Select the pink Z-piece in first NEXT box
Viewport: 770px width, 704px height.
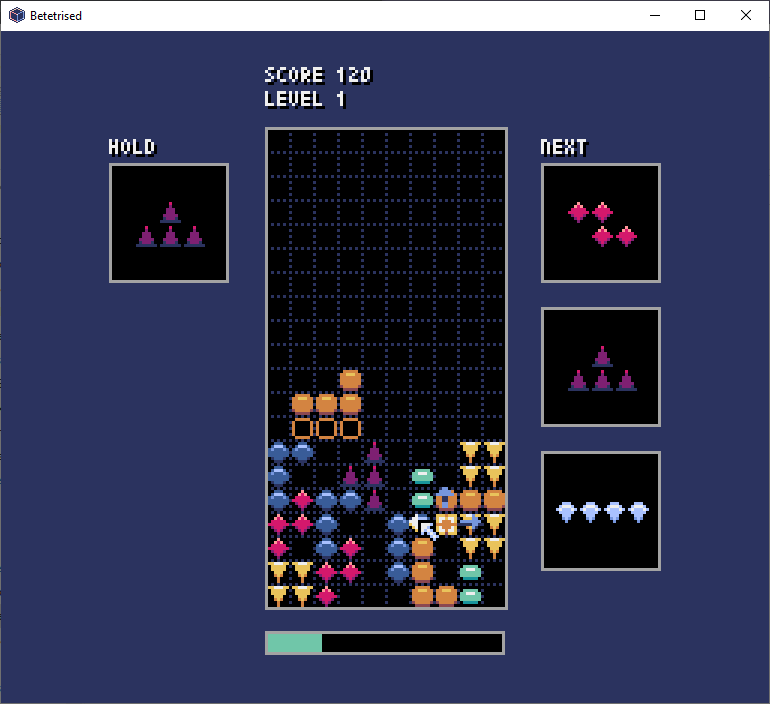[x=603, y=224]
